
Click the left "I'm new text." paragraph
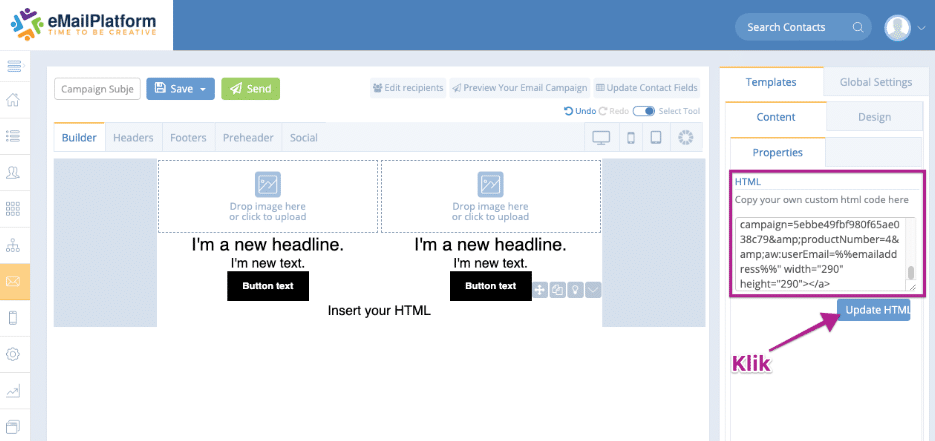coord(268,263)
